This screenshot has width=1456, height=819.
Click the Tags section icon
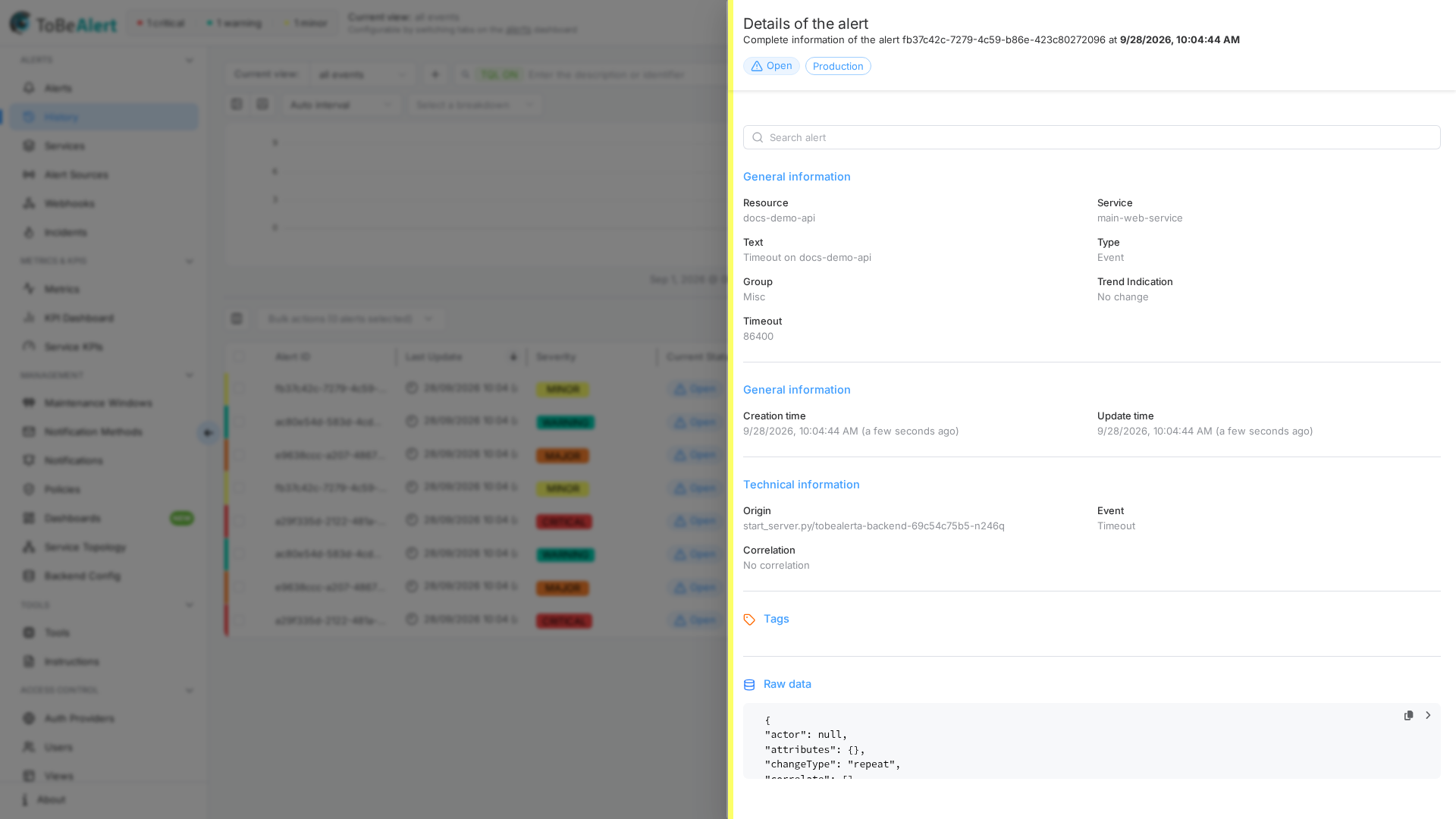pyautogui.click(x=749, y=620)
